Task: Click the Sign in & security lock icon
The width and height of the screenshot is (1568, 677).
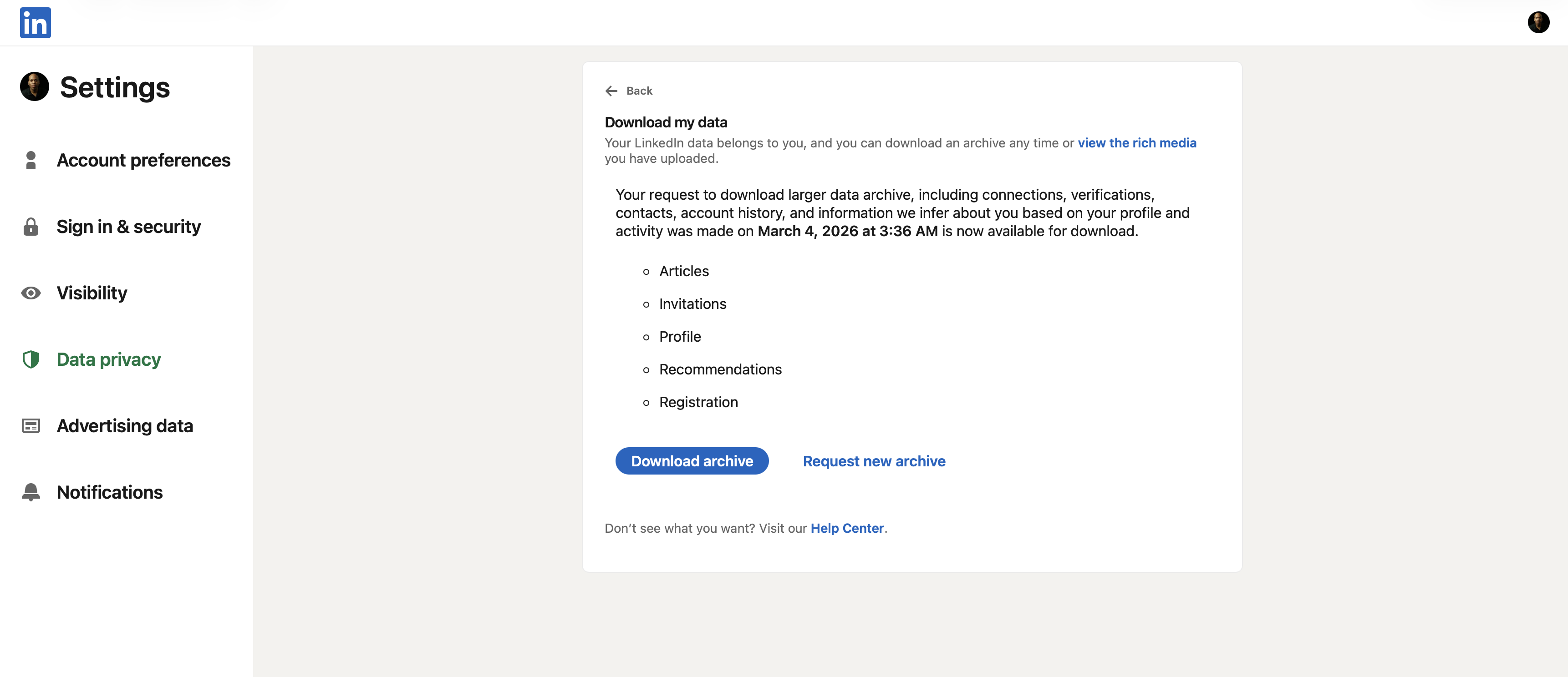Action: (31, 227)
